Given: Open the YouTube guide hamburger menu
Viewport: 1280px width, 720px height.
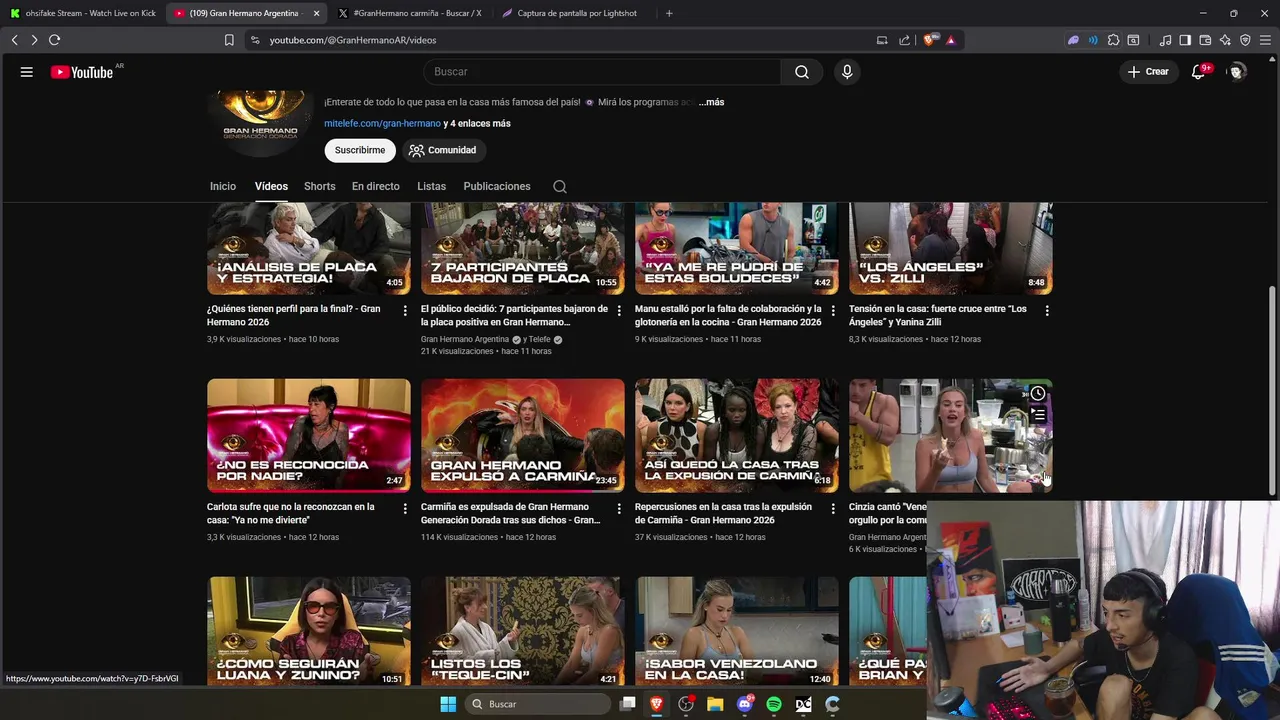Looking at the screenshot, I should click(27, 72).
